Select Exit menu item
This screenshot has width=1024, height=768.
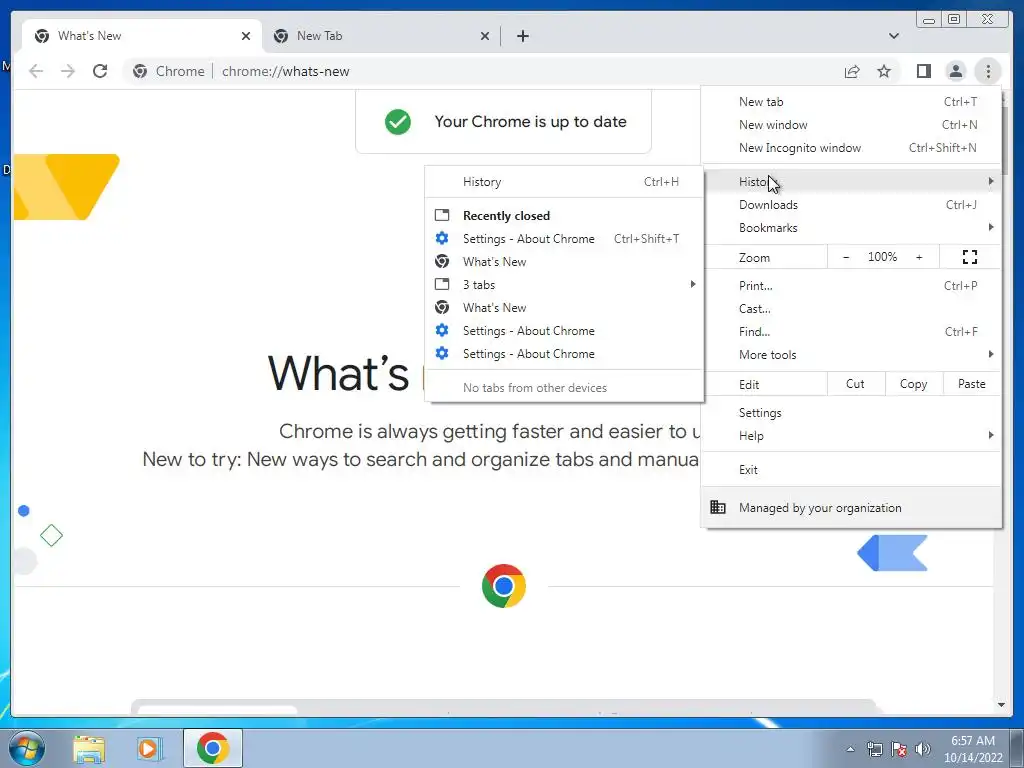[x=852, y=470]
